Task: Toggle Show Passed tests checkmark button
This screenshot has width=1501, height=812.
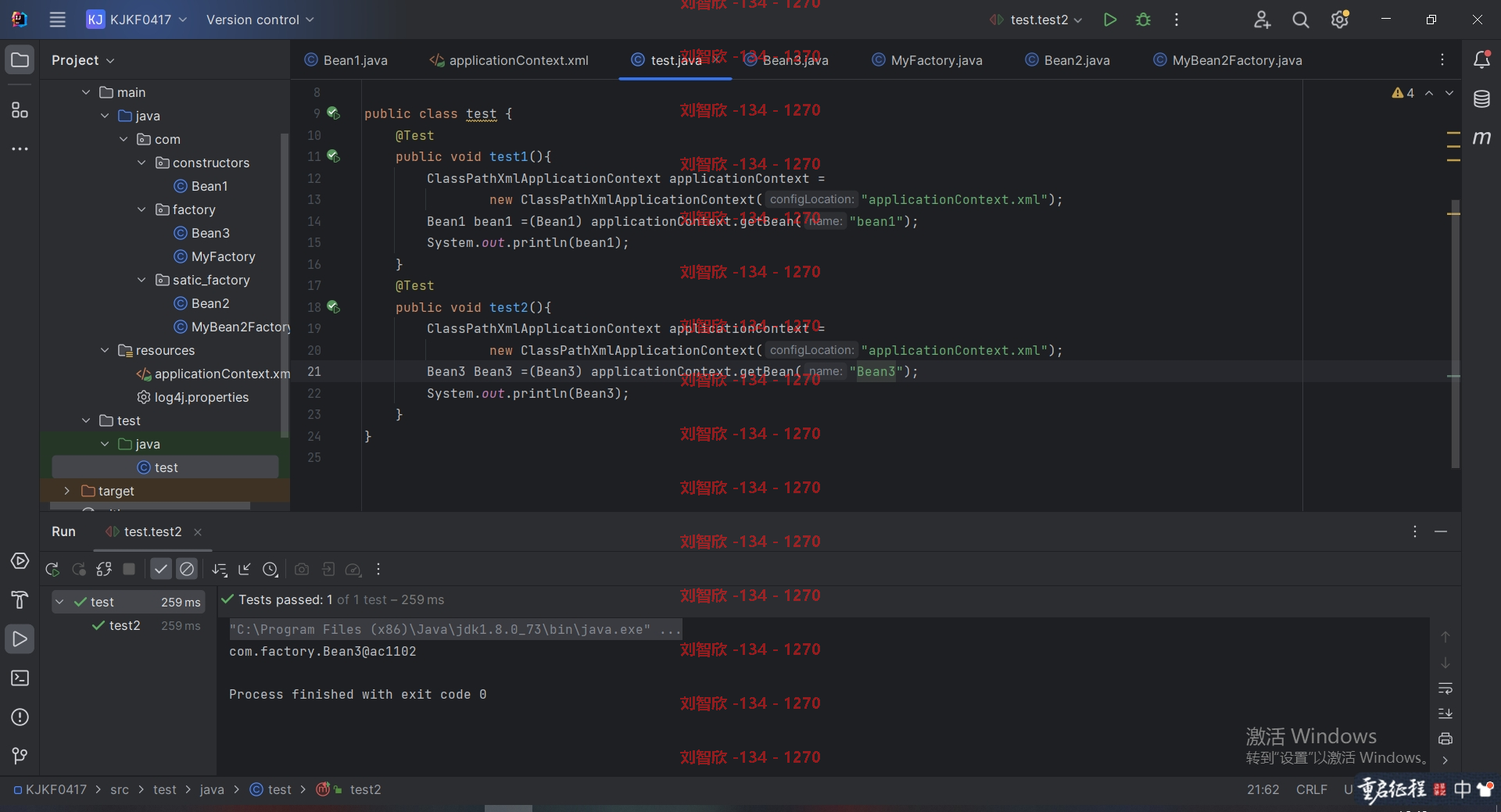Action: coord(161,570)
